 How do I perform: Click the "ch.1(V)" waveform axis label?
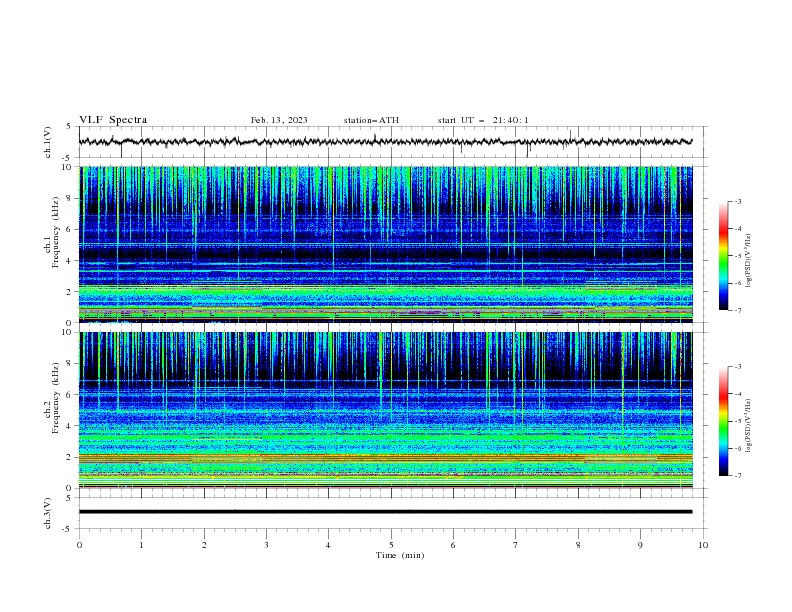tap(48, 142)
